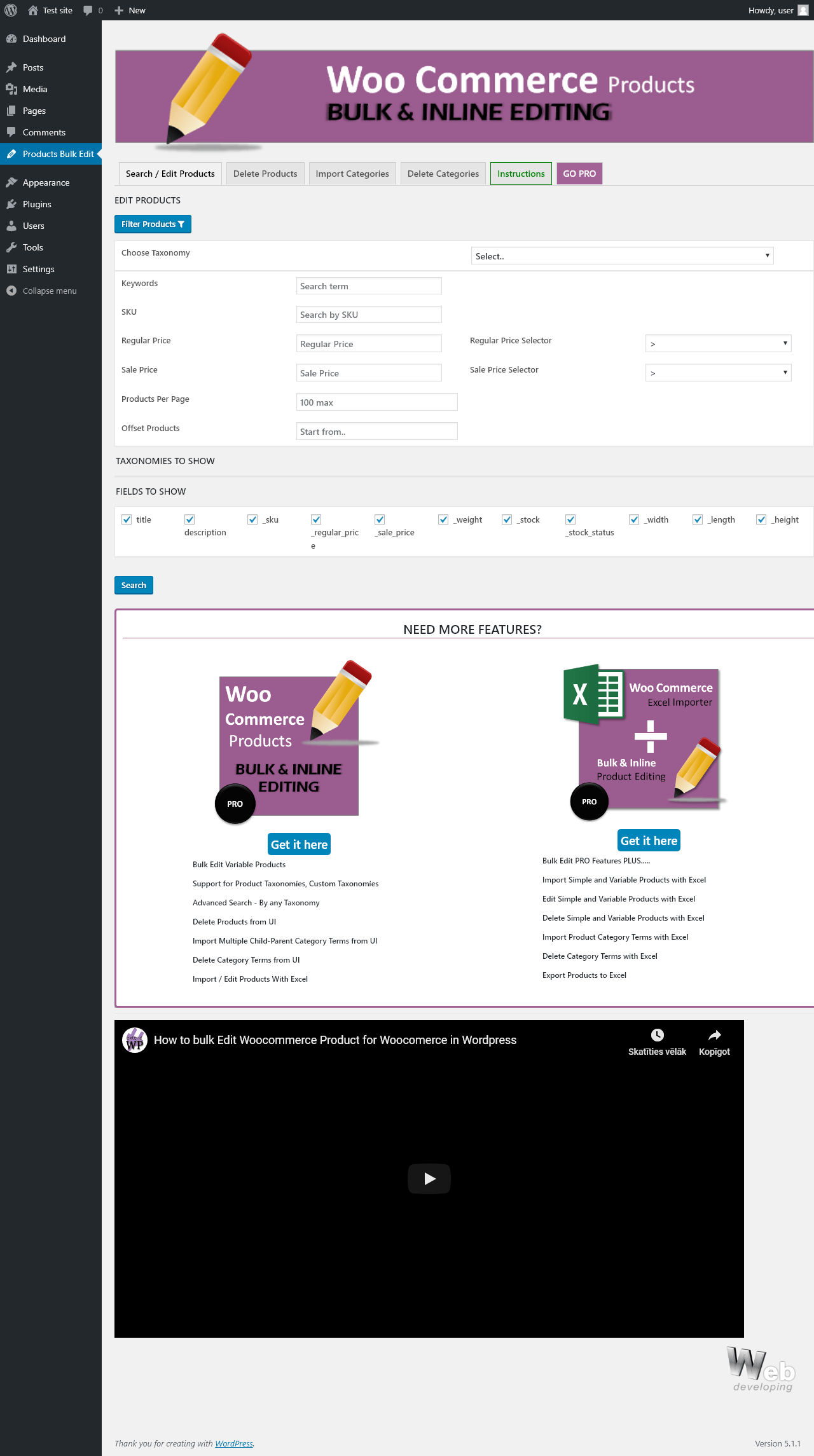Open the New menu in admin bar

tap(130, 10)
